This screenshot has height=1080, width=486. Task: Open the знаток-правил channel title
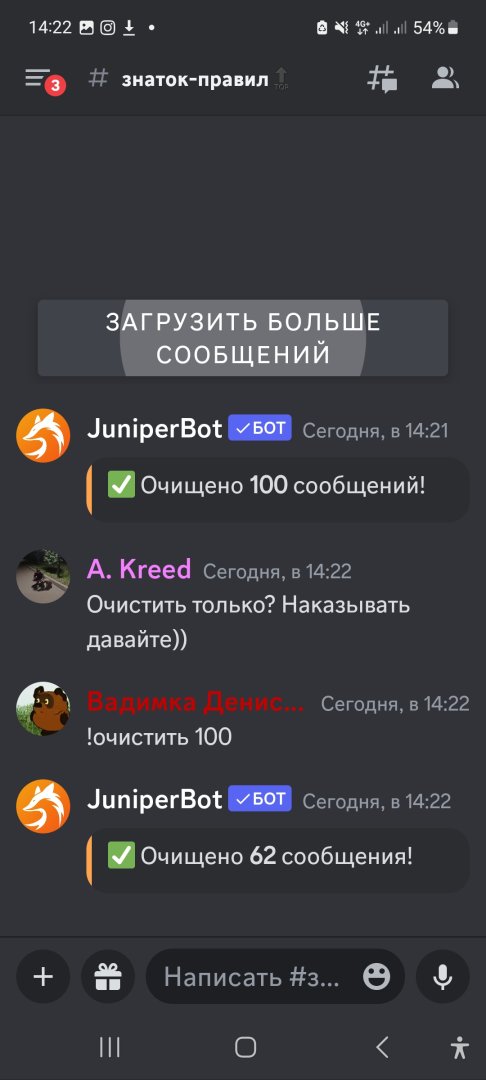195,79
